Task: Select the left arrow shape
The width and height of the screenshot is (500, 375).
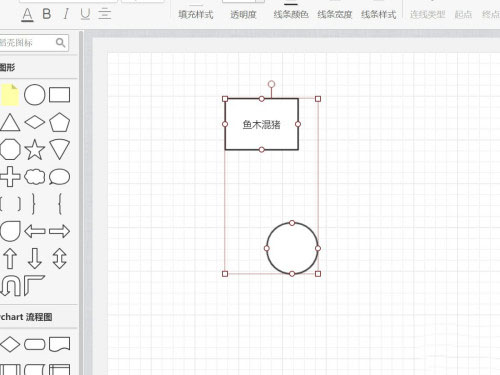Action: pyautogui.click(x=35, y=231)
